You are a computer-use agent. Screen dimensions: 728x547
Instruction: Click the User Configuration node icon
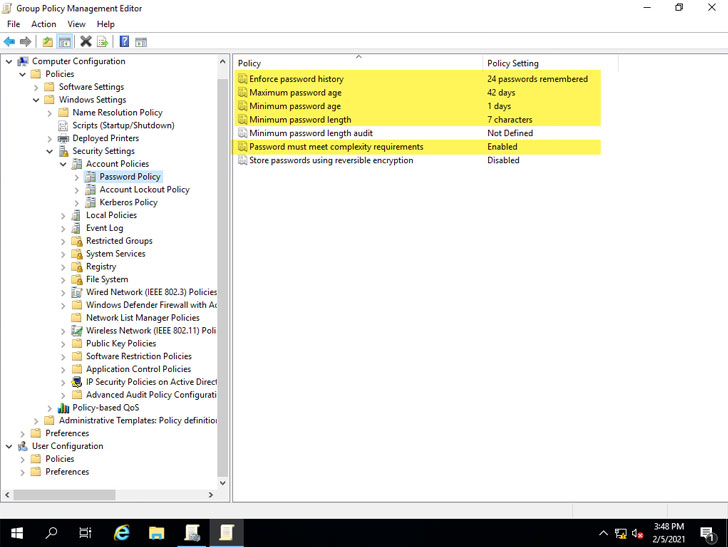pyautogui.click(x=23, y=446)
